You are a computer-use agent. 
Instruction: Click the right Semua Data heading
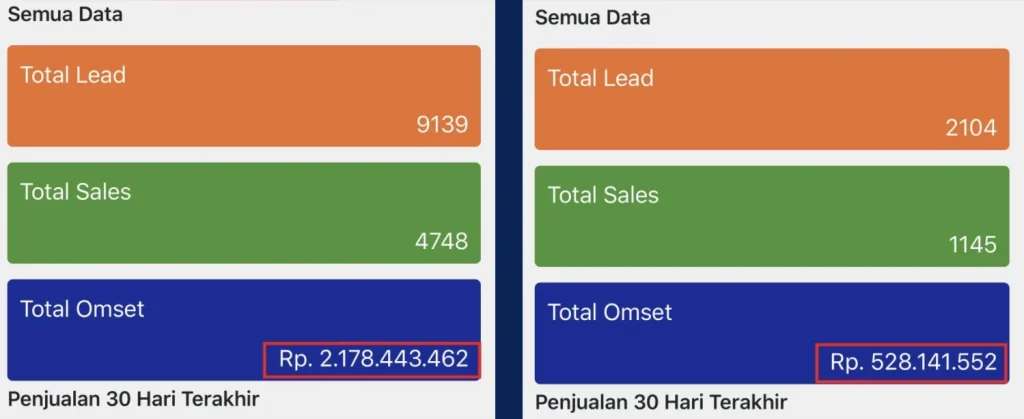click(592, 18)
